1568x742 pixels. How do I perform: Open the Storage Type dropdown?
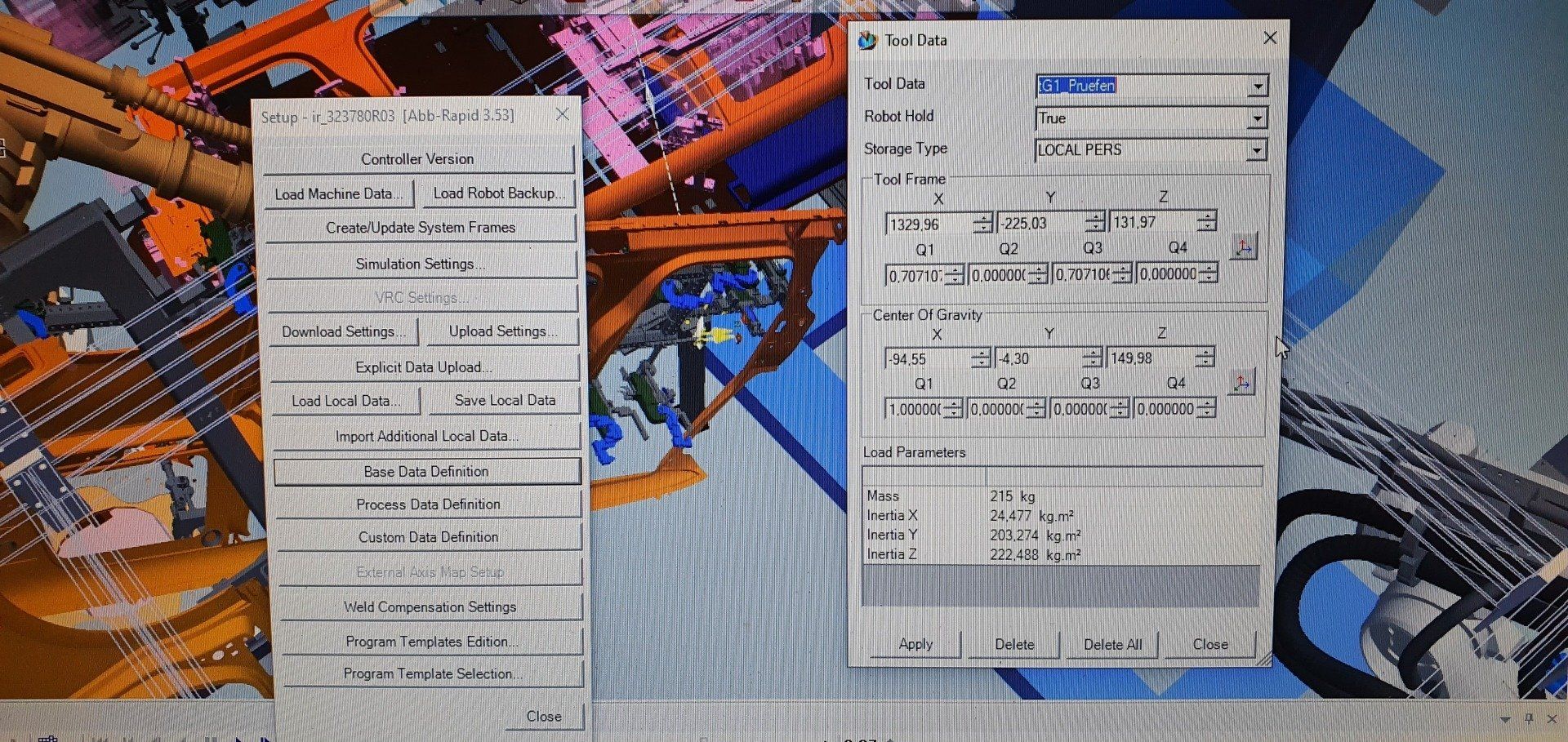pos(1257,150)
